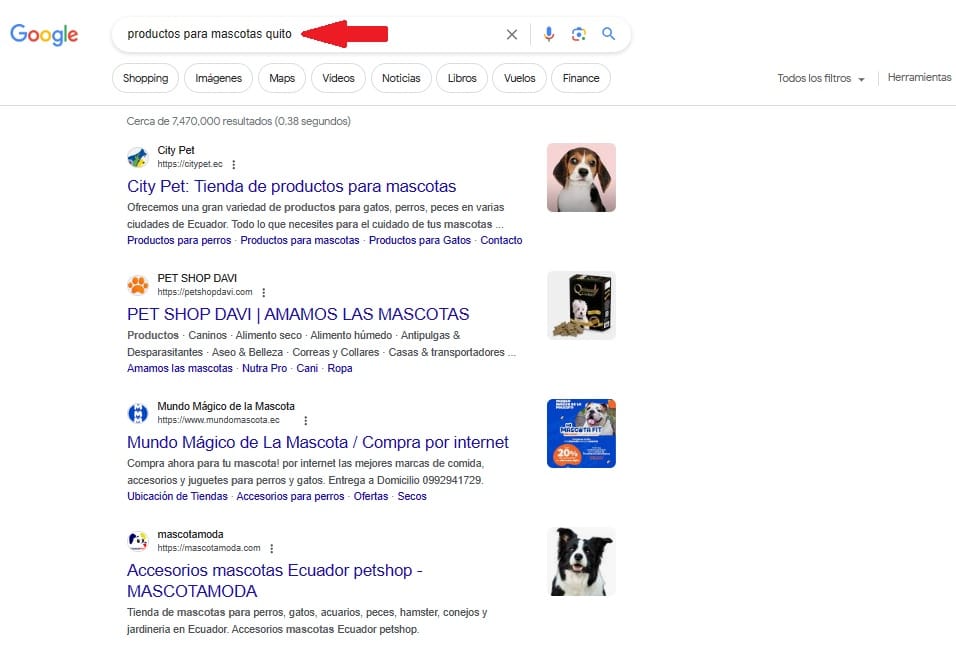This screenshot has width=956, height=653.
Task: Click the https://citypet.ec URL text
Action: 190,164
